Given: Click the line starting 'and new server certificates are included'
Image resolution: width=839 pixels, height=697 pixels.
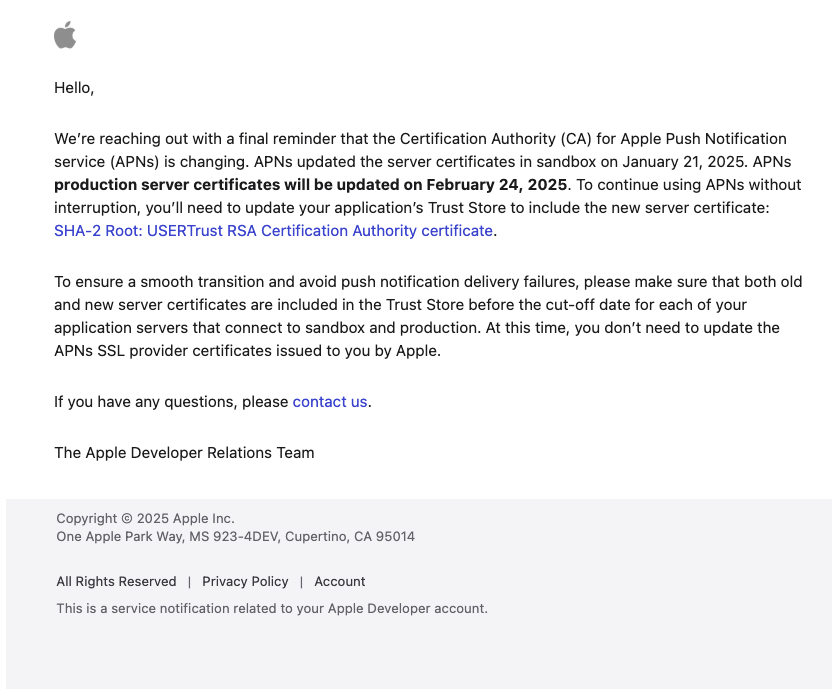Looking at the screenshot, I should (x=400, y=305).
